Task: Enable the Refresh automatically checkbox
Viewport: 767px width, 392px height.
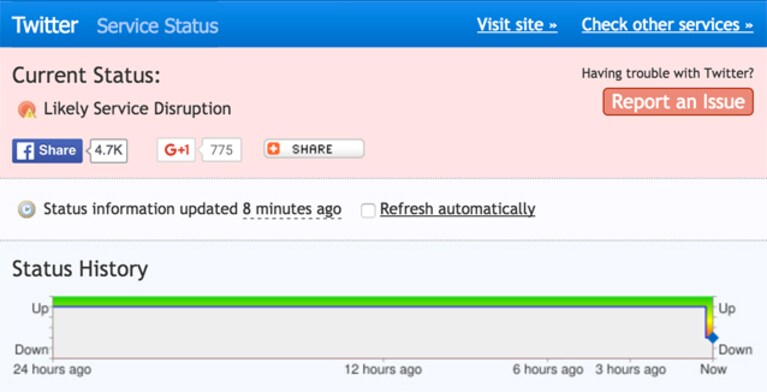Action: [x=368, y=210]
